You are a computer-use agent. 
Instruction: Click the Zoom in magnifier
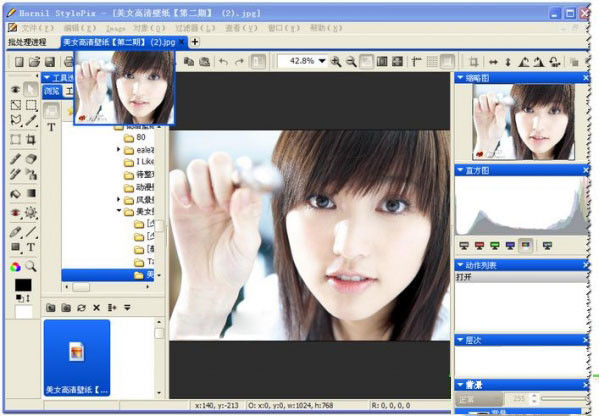pyautogui.click(x=336, y=61)
